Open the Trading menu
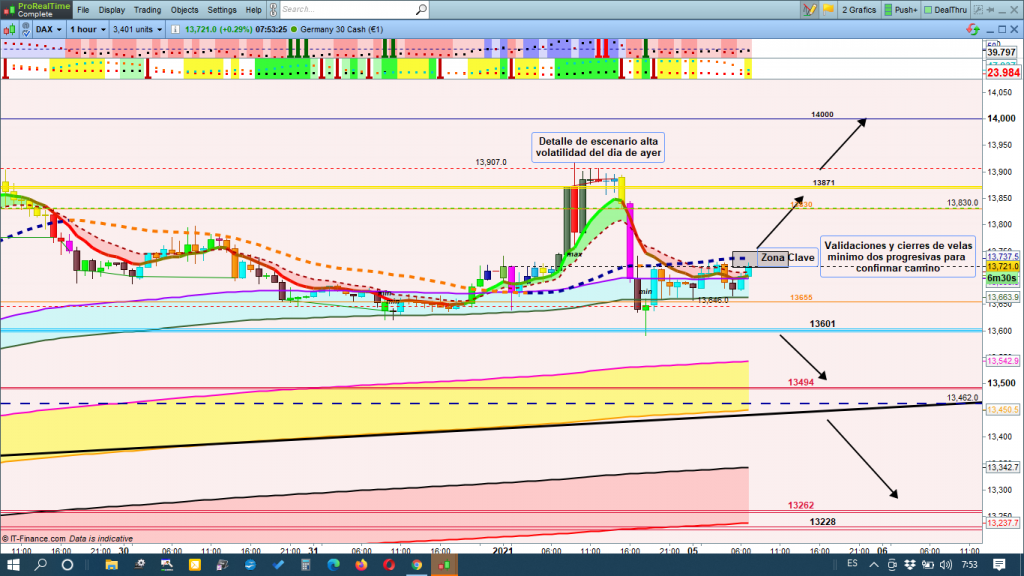This screenshot has height=576, width=1024. click(147, 10)
